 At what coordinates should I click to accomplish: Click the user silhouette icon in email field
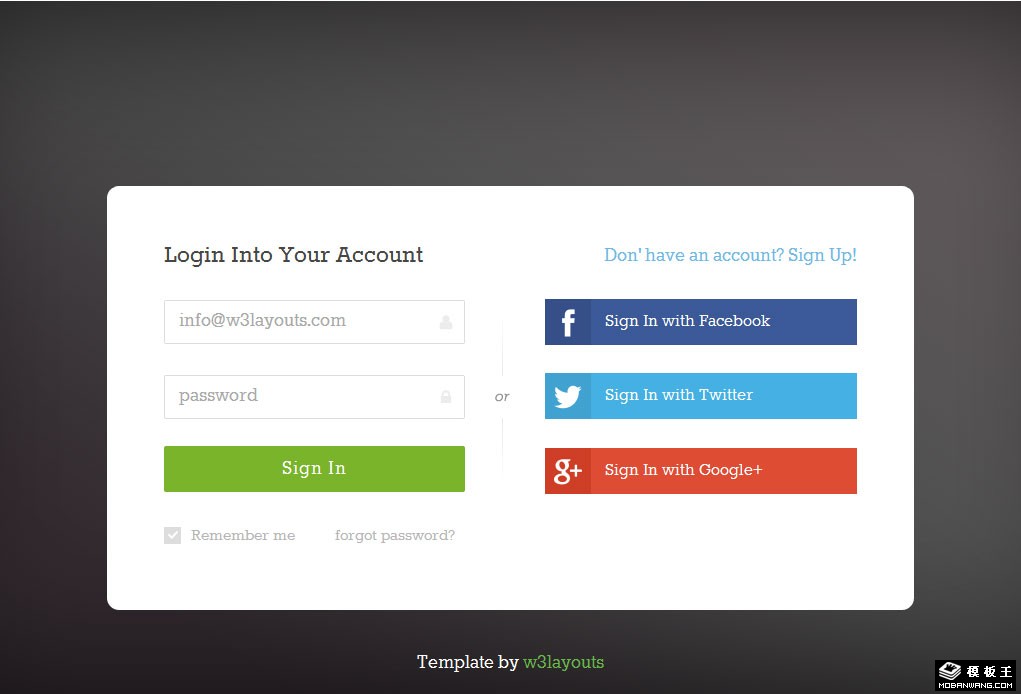point(446,322)
